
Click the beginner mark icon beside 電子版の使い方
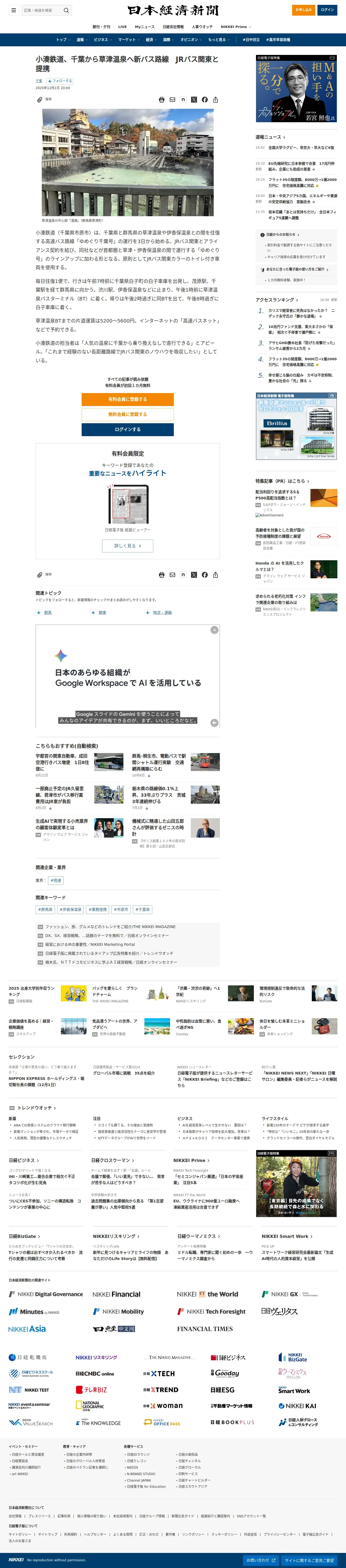(262, 270)
